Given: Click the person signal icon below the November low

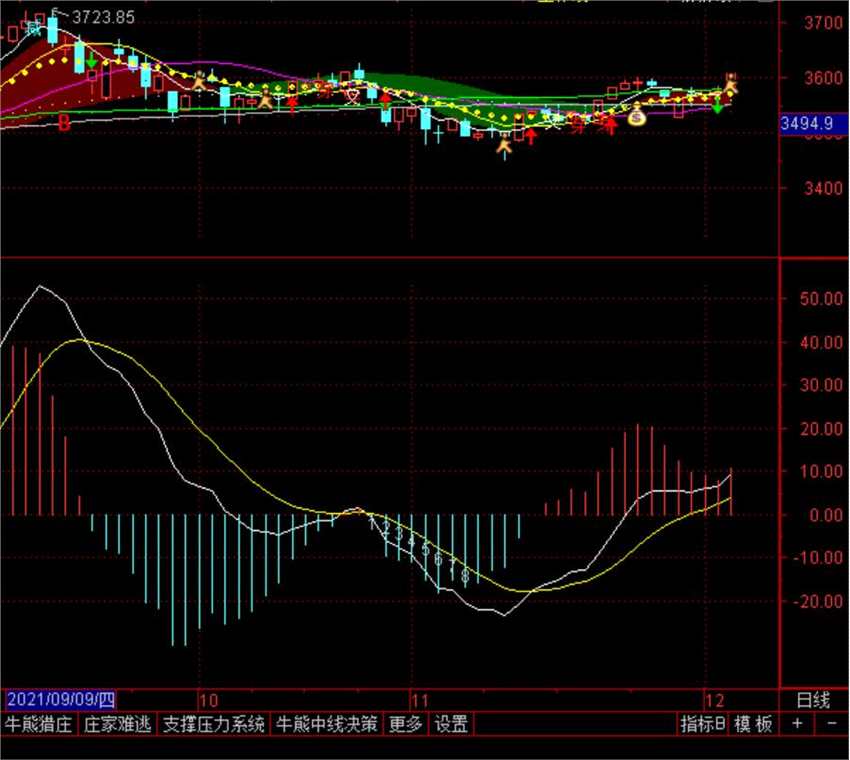Looking at the screenshot, I should (505, 145).
